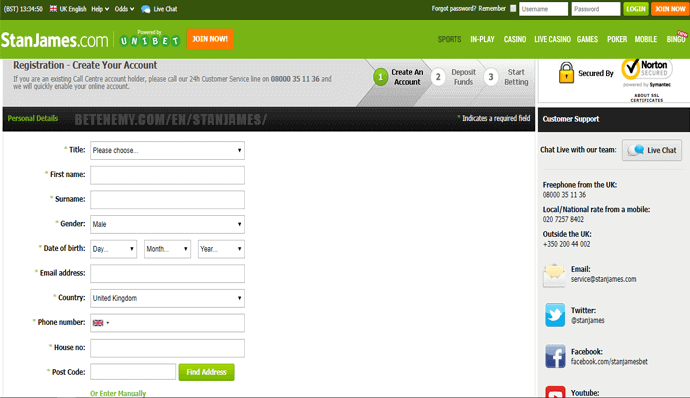The image size is (690, 398).
Task: Click the First name input field
Action: (x=167, y=175)
